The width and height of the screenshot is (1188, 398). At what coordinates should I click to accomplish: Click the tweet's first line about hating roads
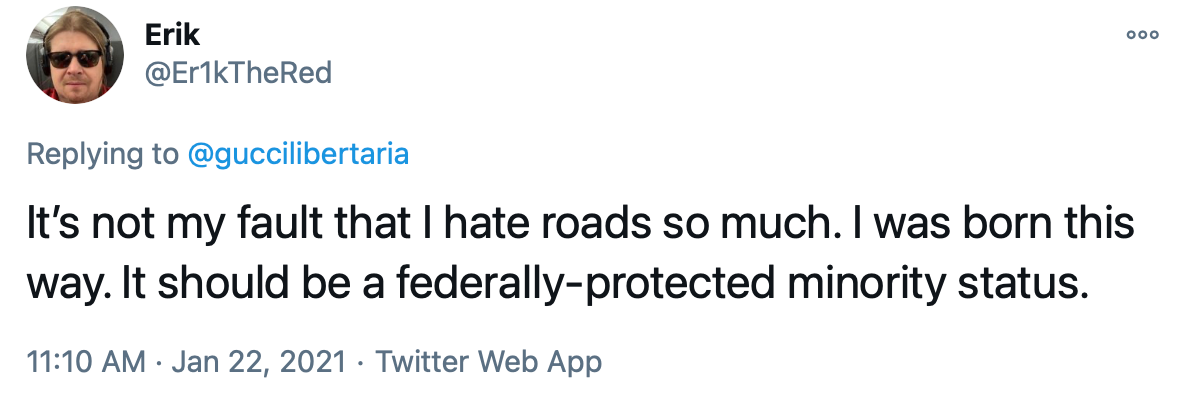click(x=580, y=225)
